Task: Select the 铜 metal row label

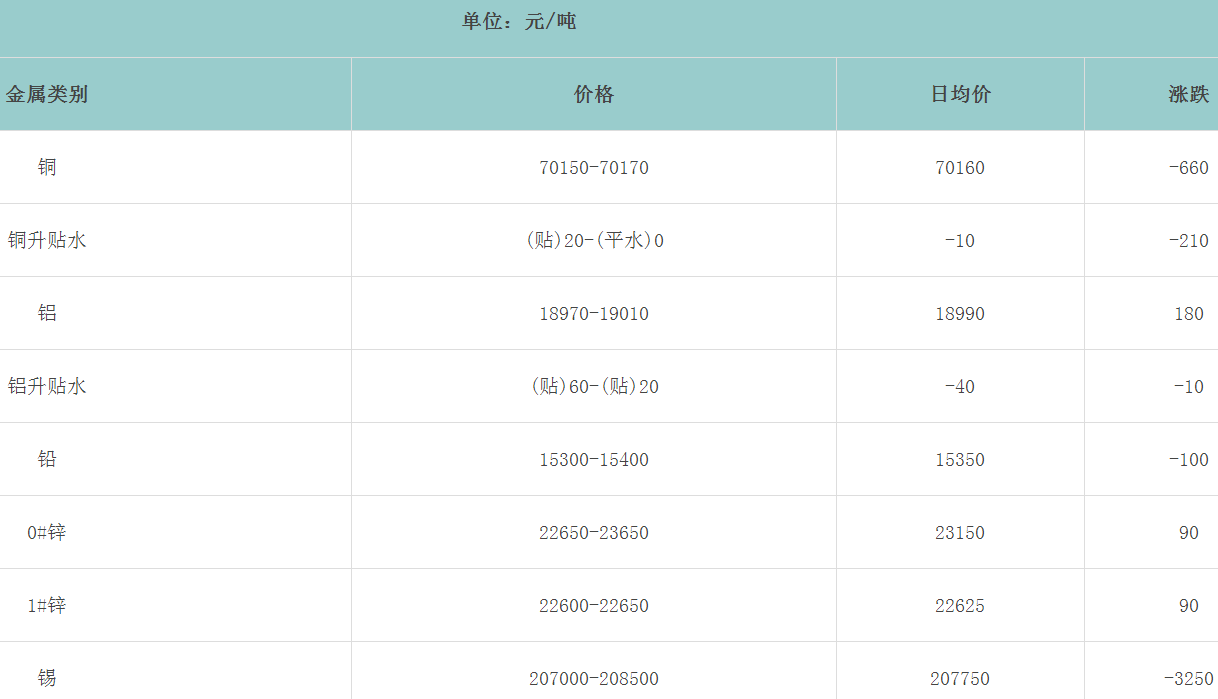Action: (47, 167)
